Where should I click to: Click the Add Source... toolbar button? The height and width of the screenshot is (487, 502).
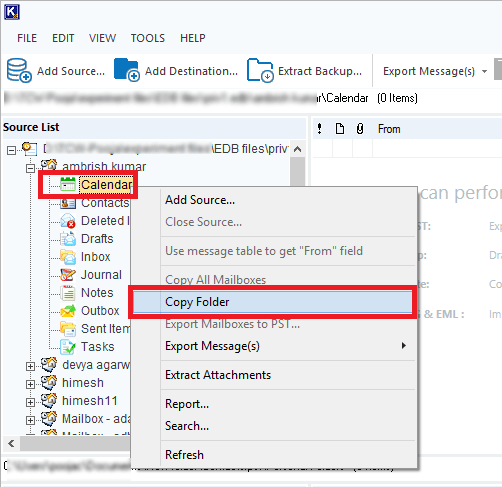coord(56,71)
